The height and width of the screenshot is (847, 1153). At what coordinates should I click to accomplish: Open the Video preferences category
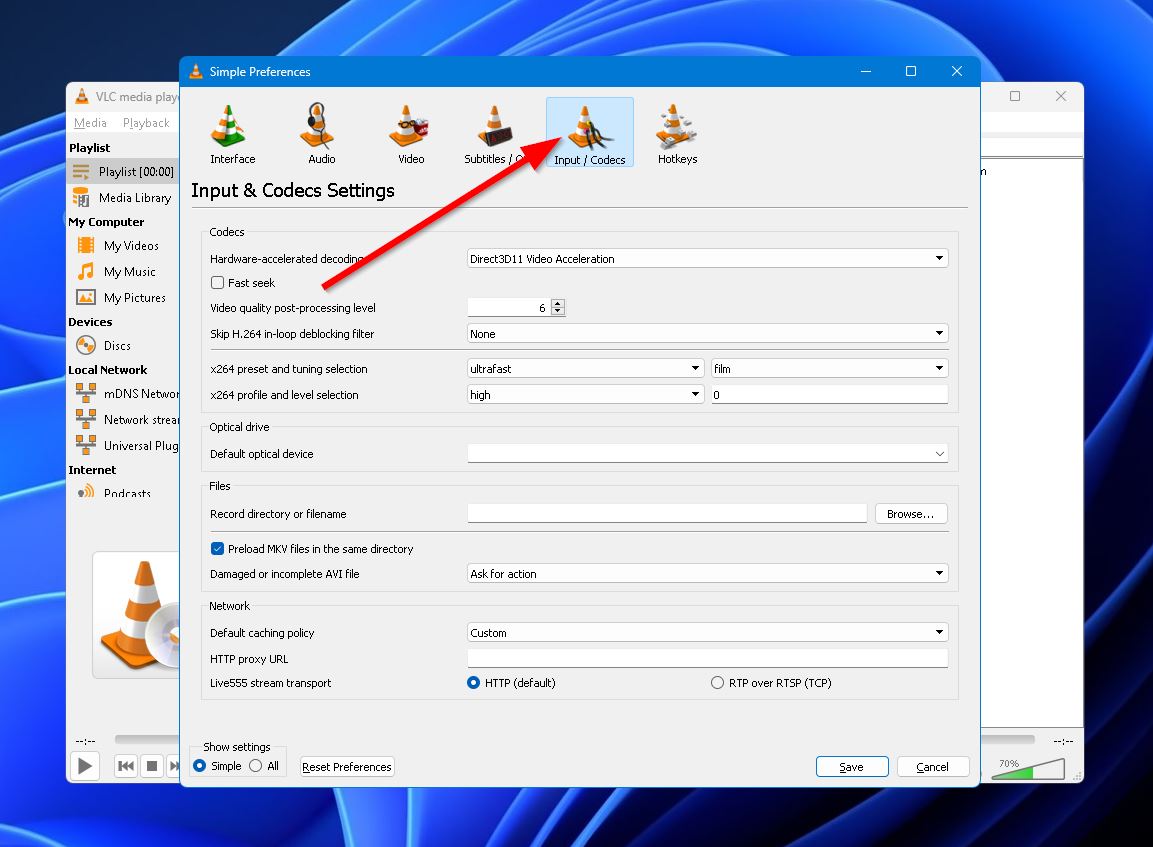point(410,134)
